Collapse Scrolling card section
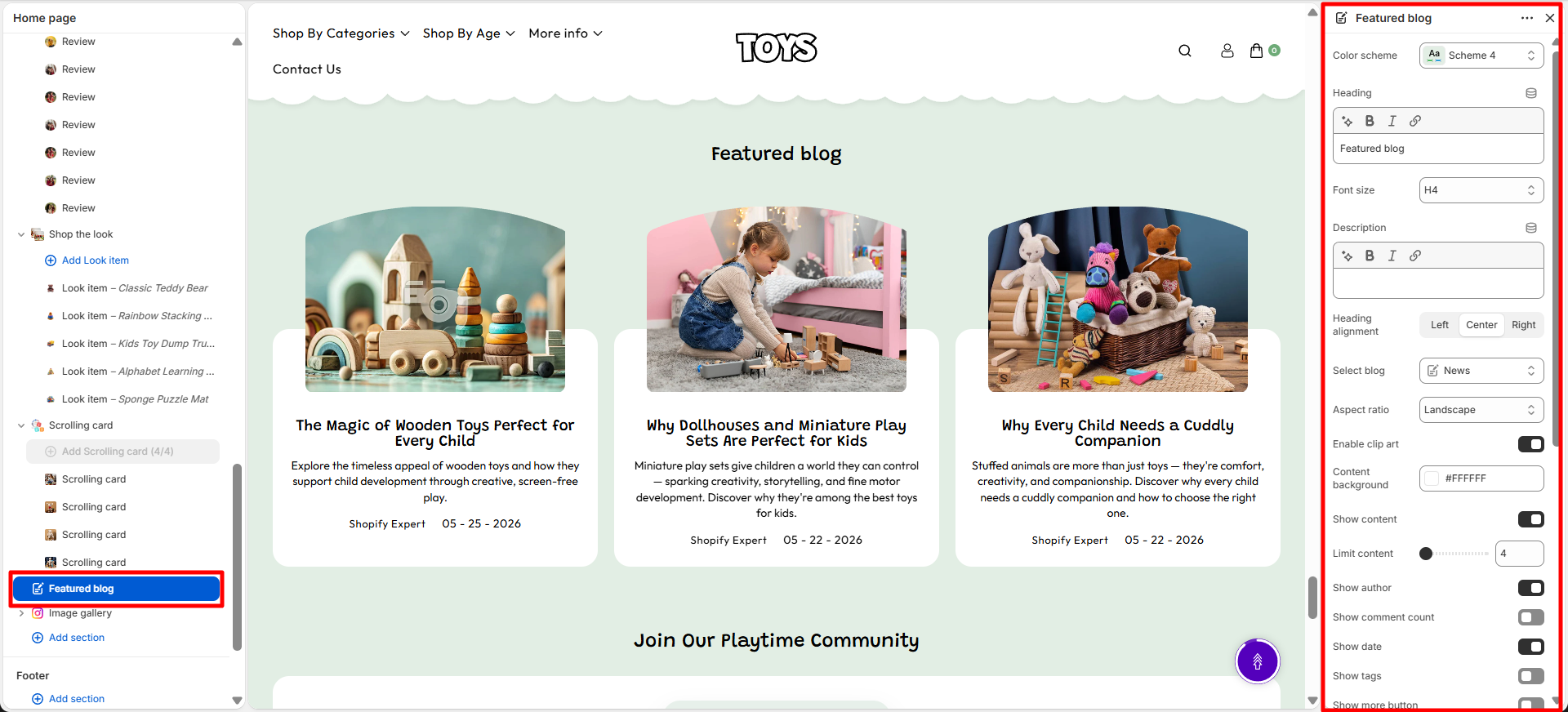 tap(21, 425)
